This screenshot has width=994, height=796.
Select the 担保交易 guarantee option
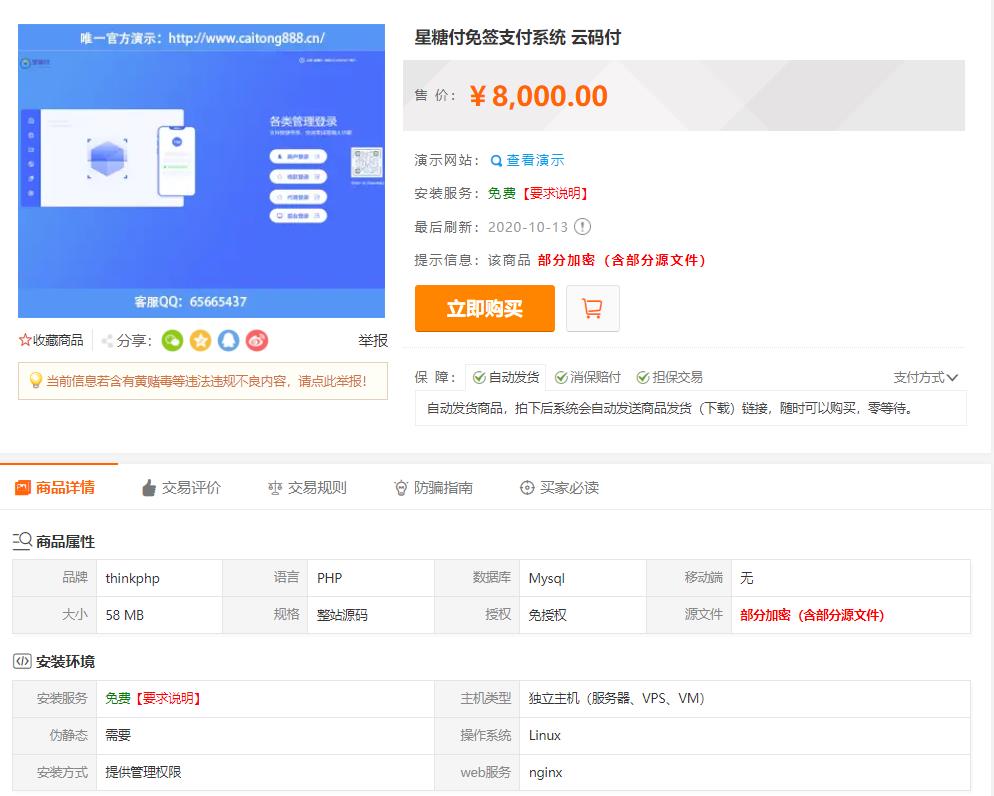point(669,378)
